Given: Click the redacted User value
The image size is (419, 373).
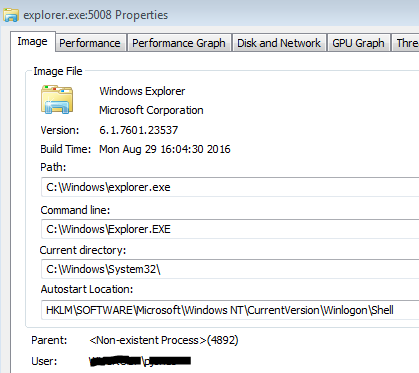Looking at the screenshot, I should tap(140, 361).
